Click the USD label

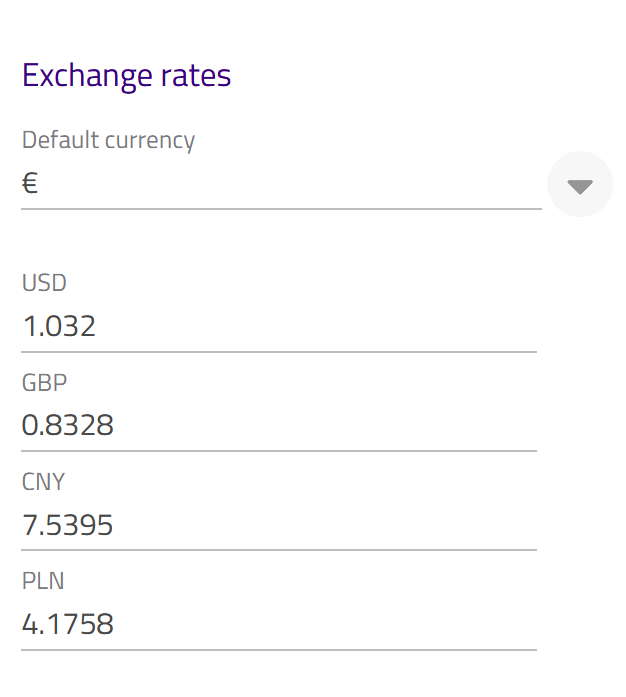44,283
